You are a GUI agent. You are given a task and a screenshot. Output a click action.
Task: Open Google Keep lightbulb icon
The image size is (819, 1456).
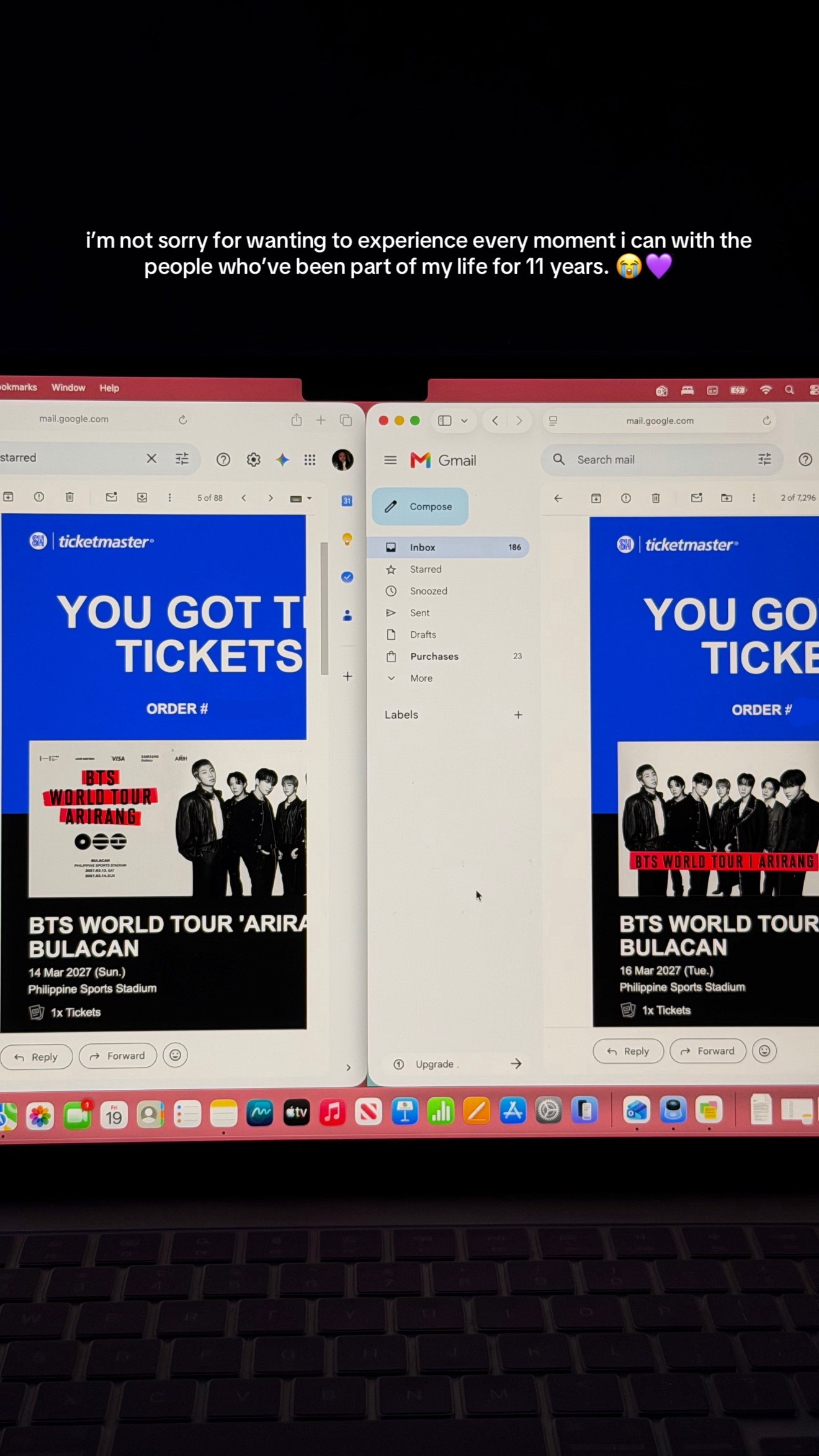347,539
